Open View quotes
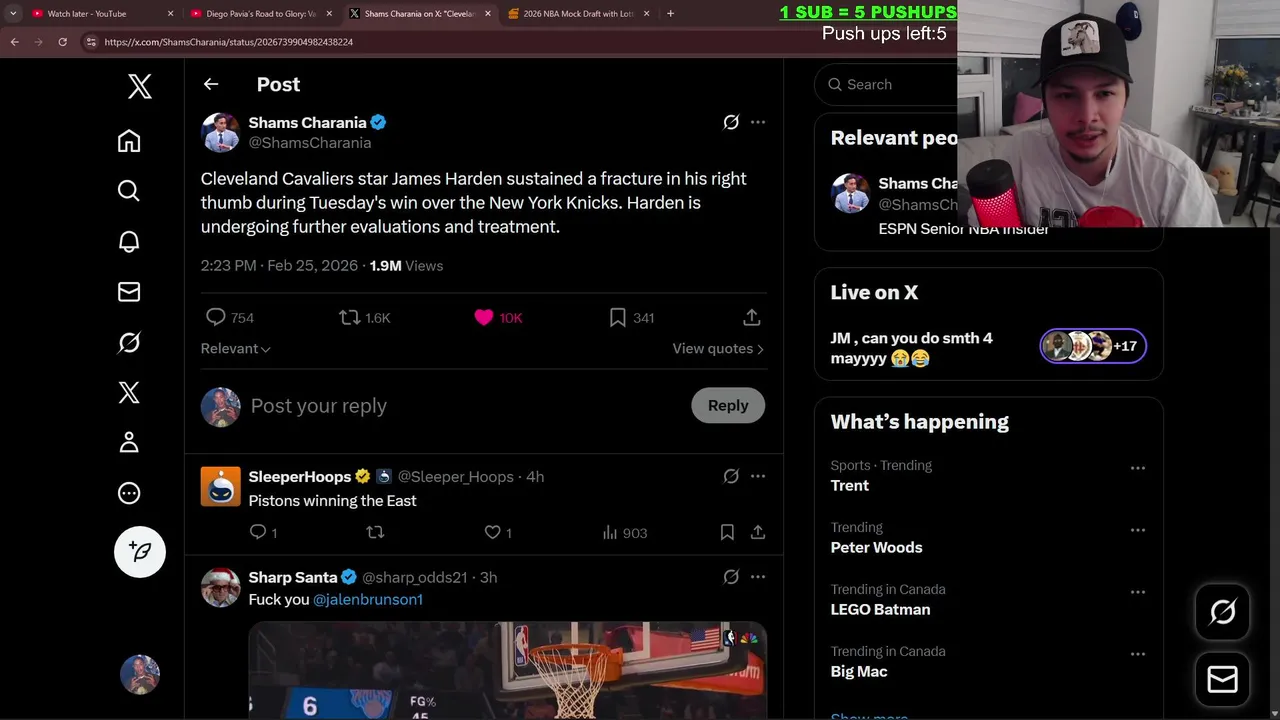 [x=718, y=348]
